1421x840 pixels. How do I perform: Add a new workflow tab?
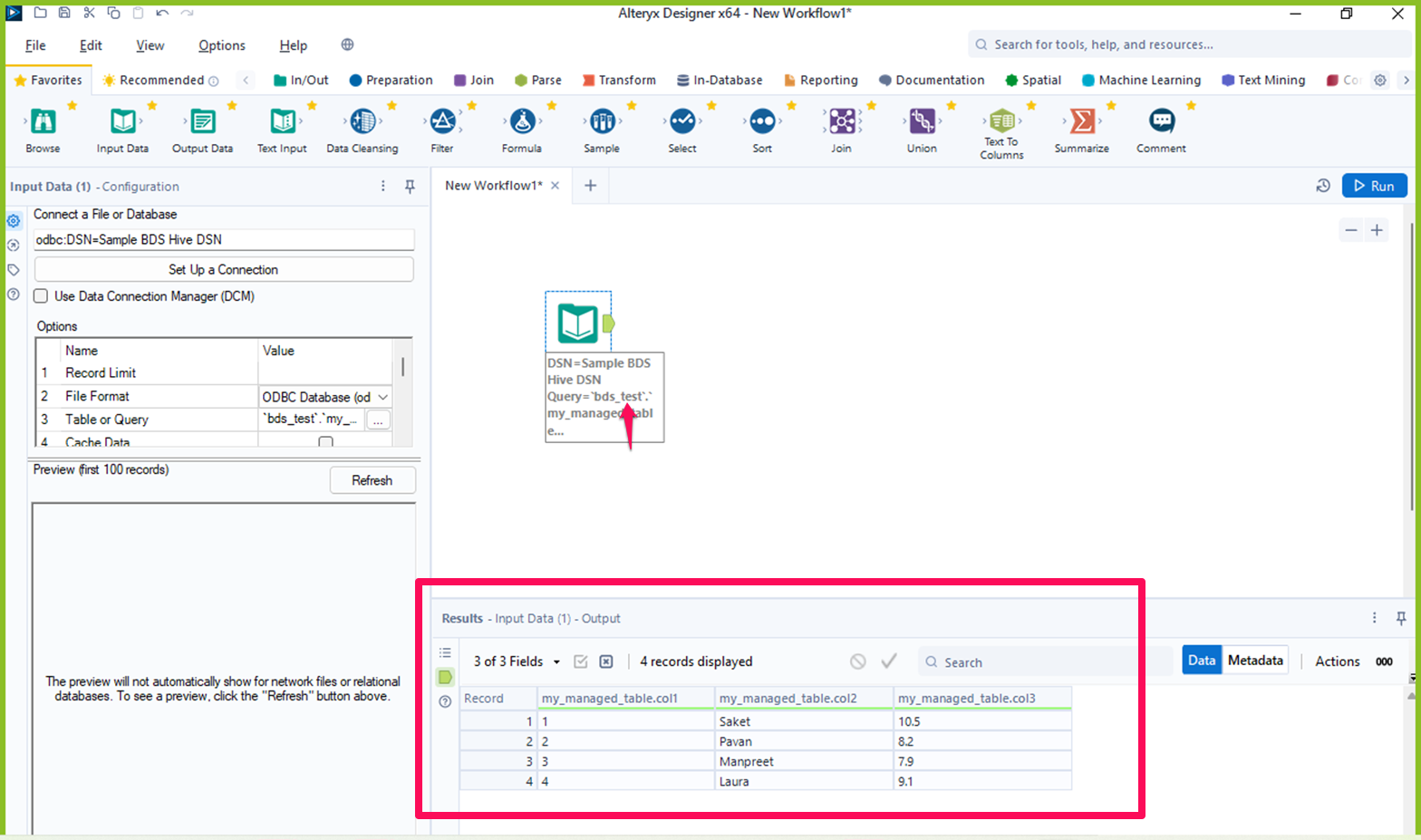coord(590,186)
